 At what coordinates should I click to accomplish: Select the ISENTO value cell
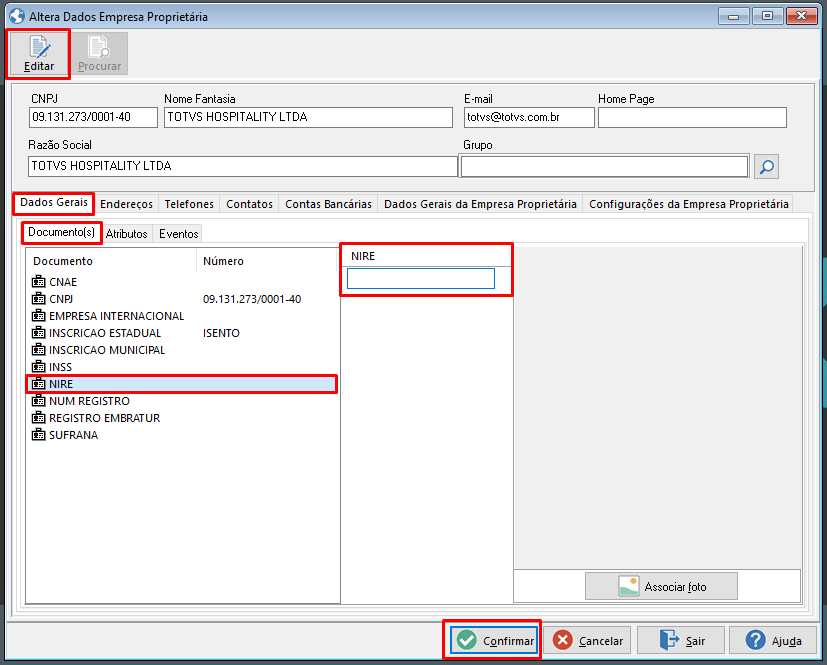221,333
